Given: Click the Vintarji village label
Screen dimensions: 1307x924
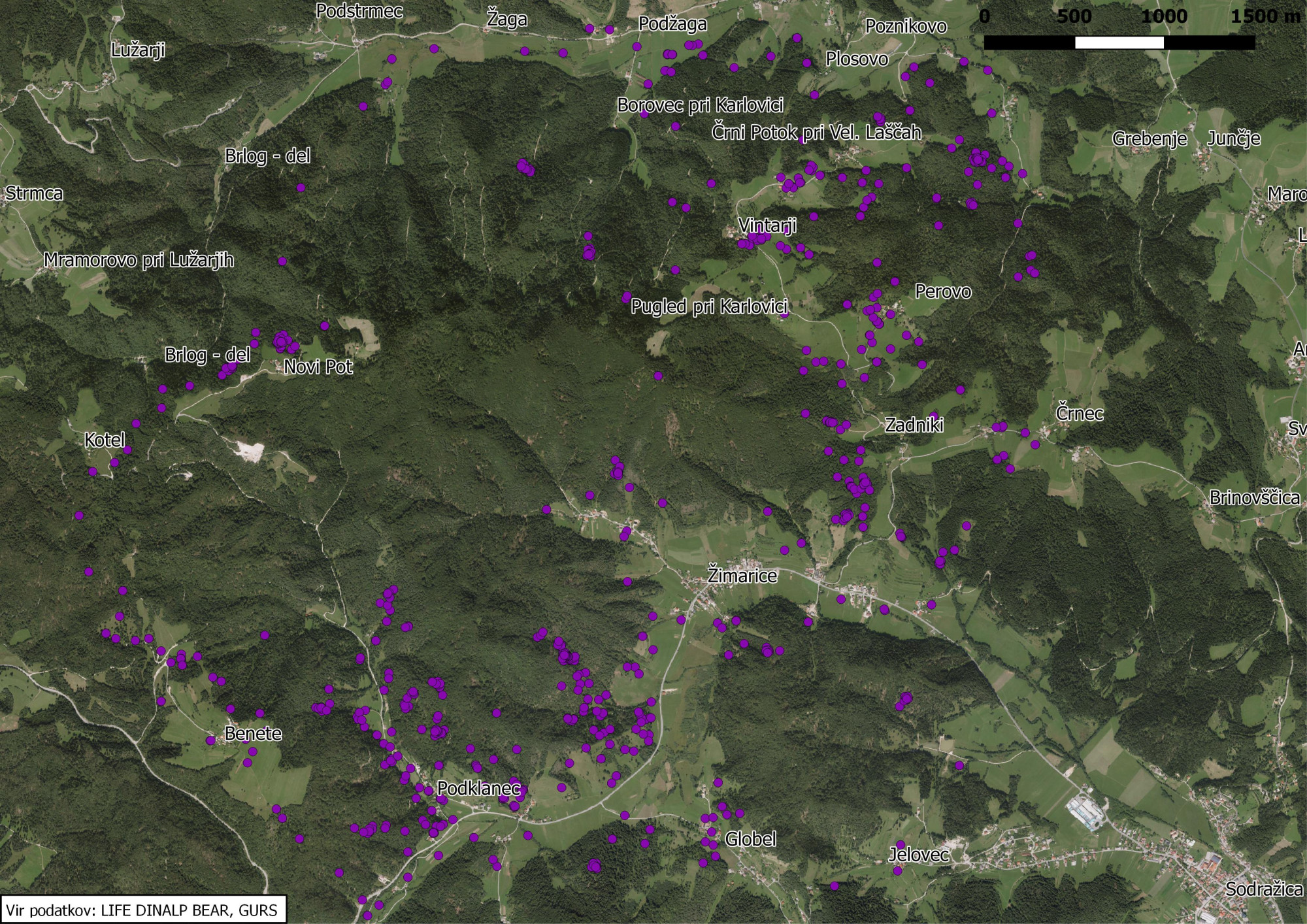Looking at the screenshot, I should coord(767,226).
